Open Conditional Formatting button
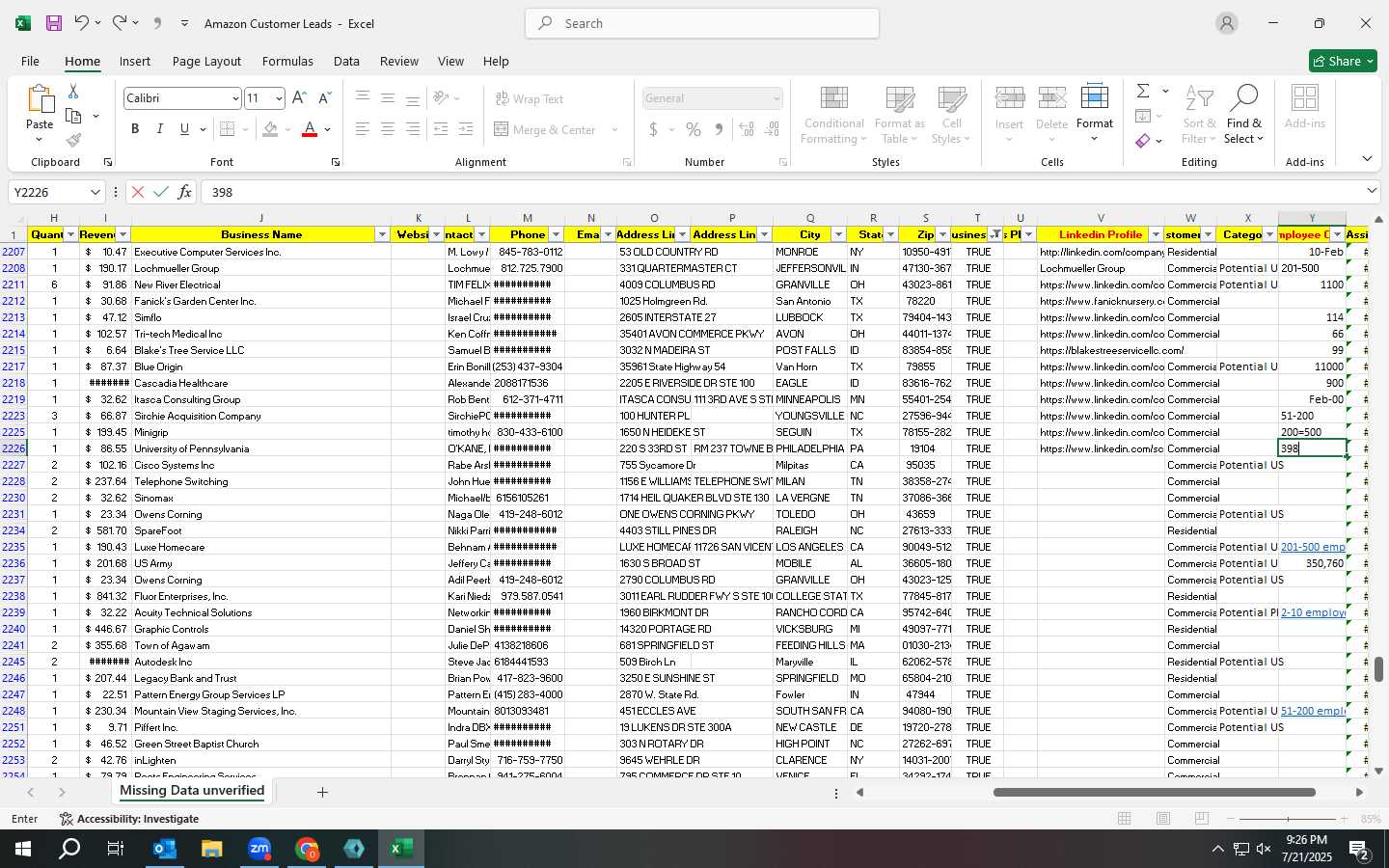This screenshot has height=868, width=1389. [x=834, y=116]
